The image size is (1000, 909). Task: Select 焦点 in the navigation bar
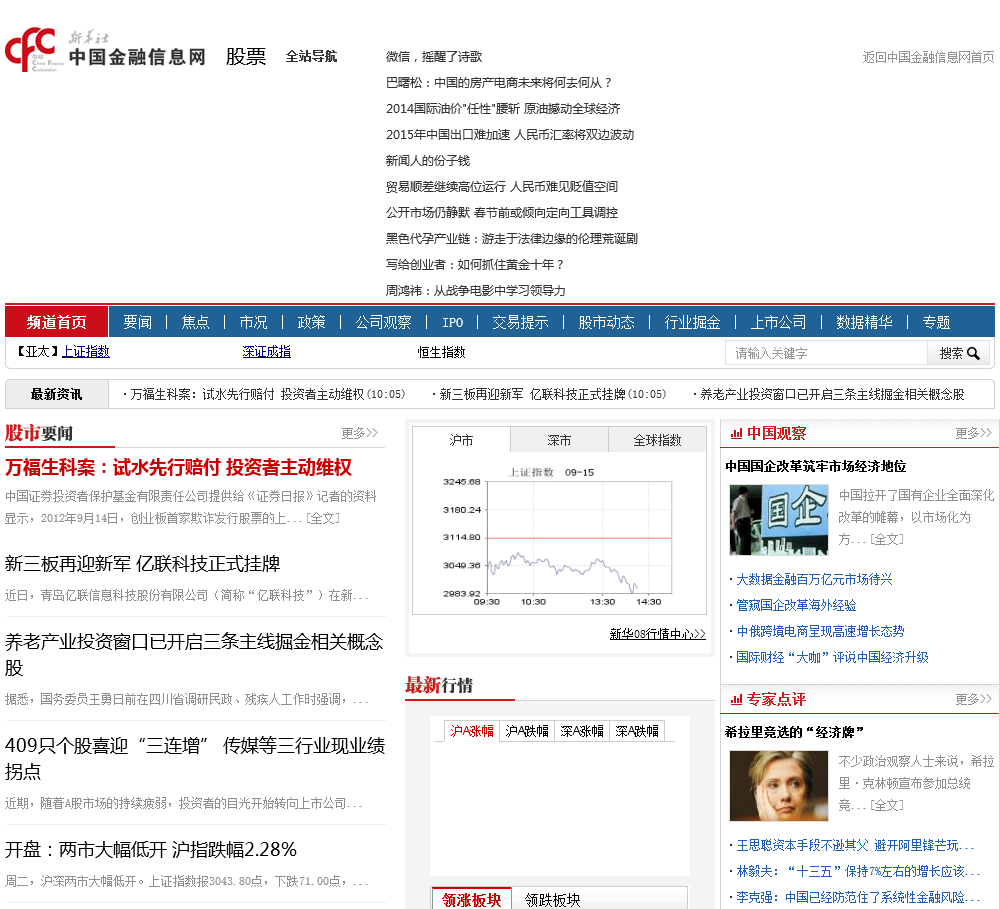[195, 322]
